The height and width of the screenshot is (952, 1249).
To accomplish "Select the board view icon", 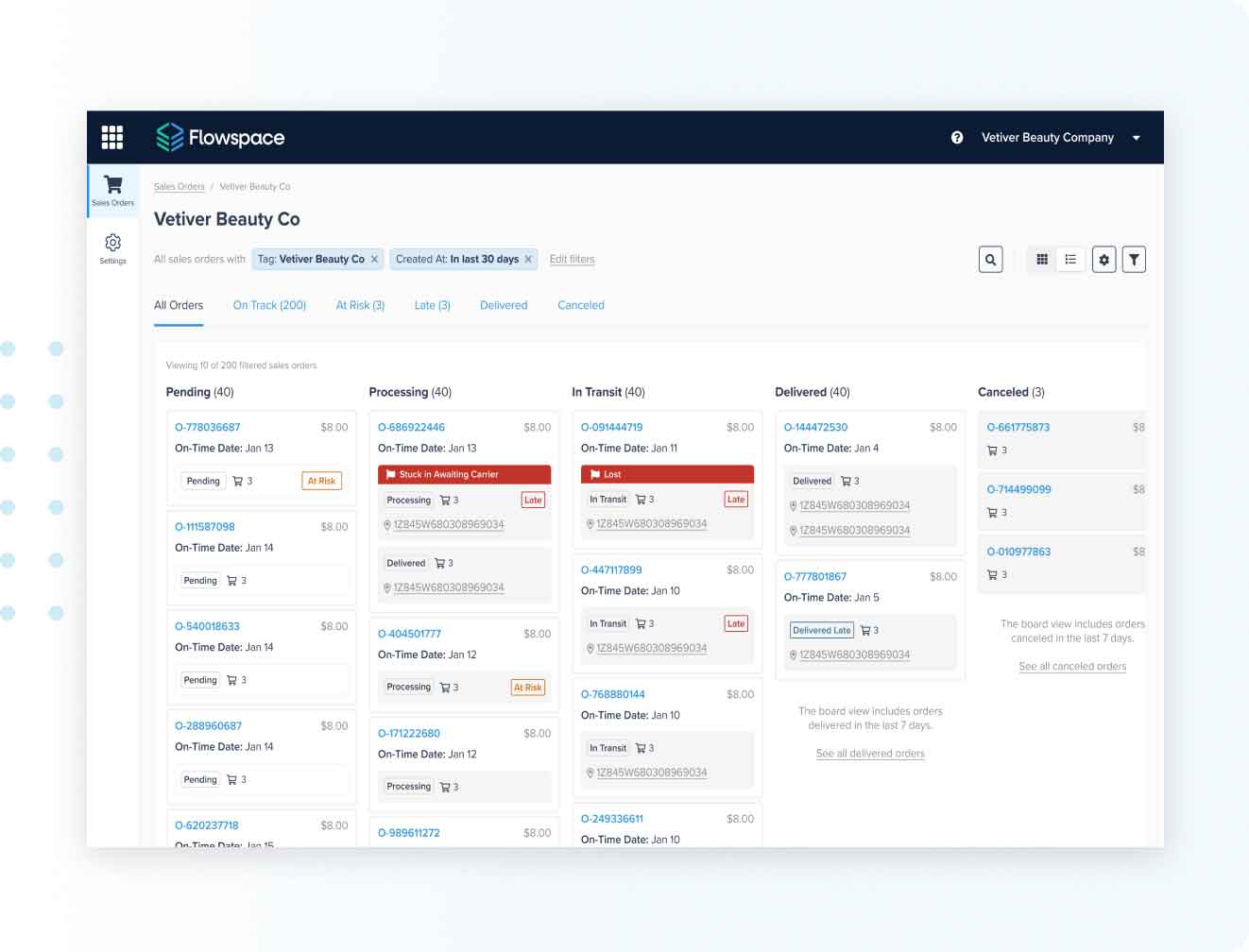I will click(1042, 259).
